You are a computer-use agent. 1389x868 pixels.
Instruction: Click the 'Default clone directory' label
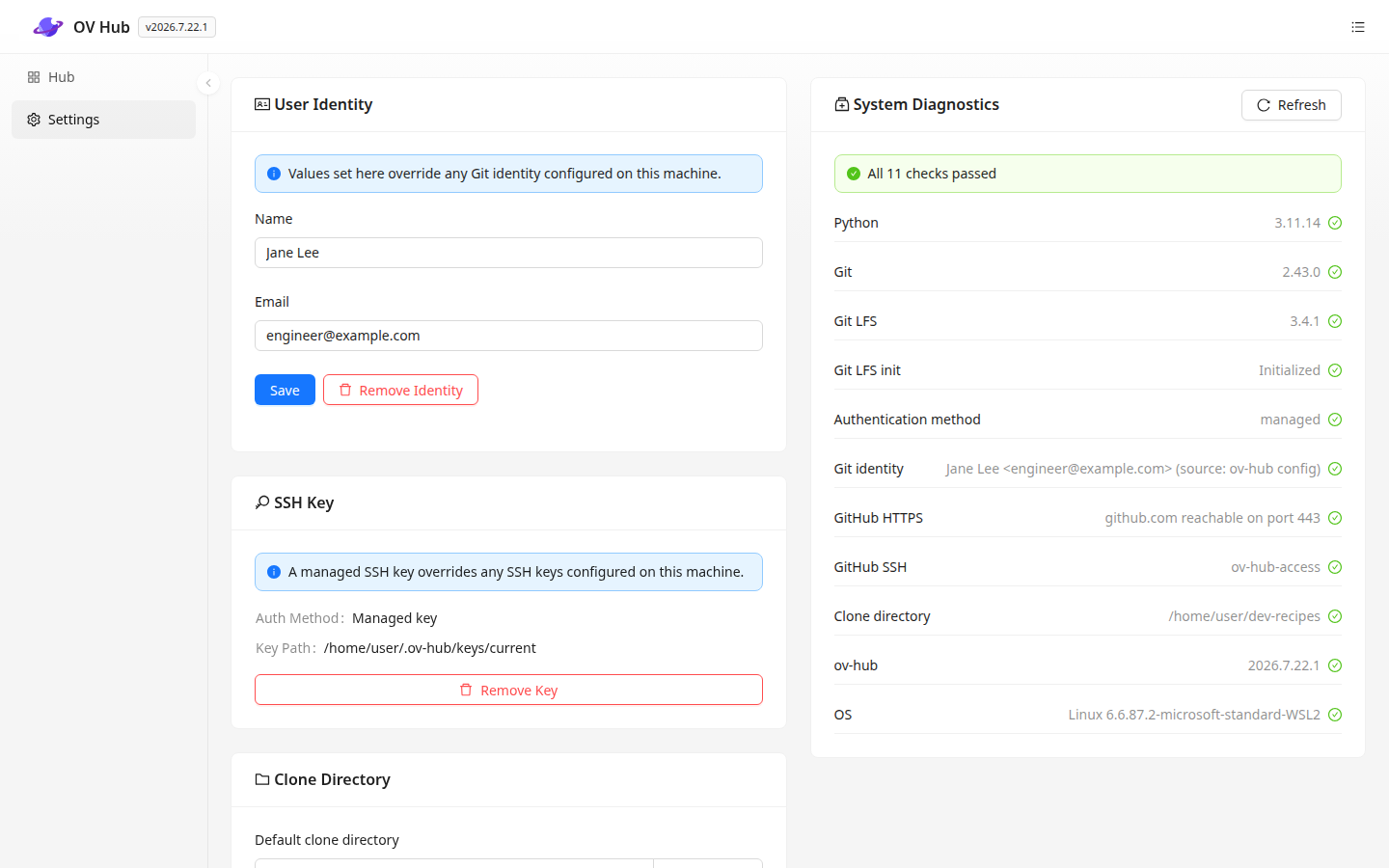click(x=327, y=840)
